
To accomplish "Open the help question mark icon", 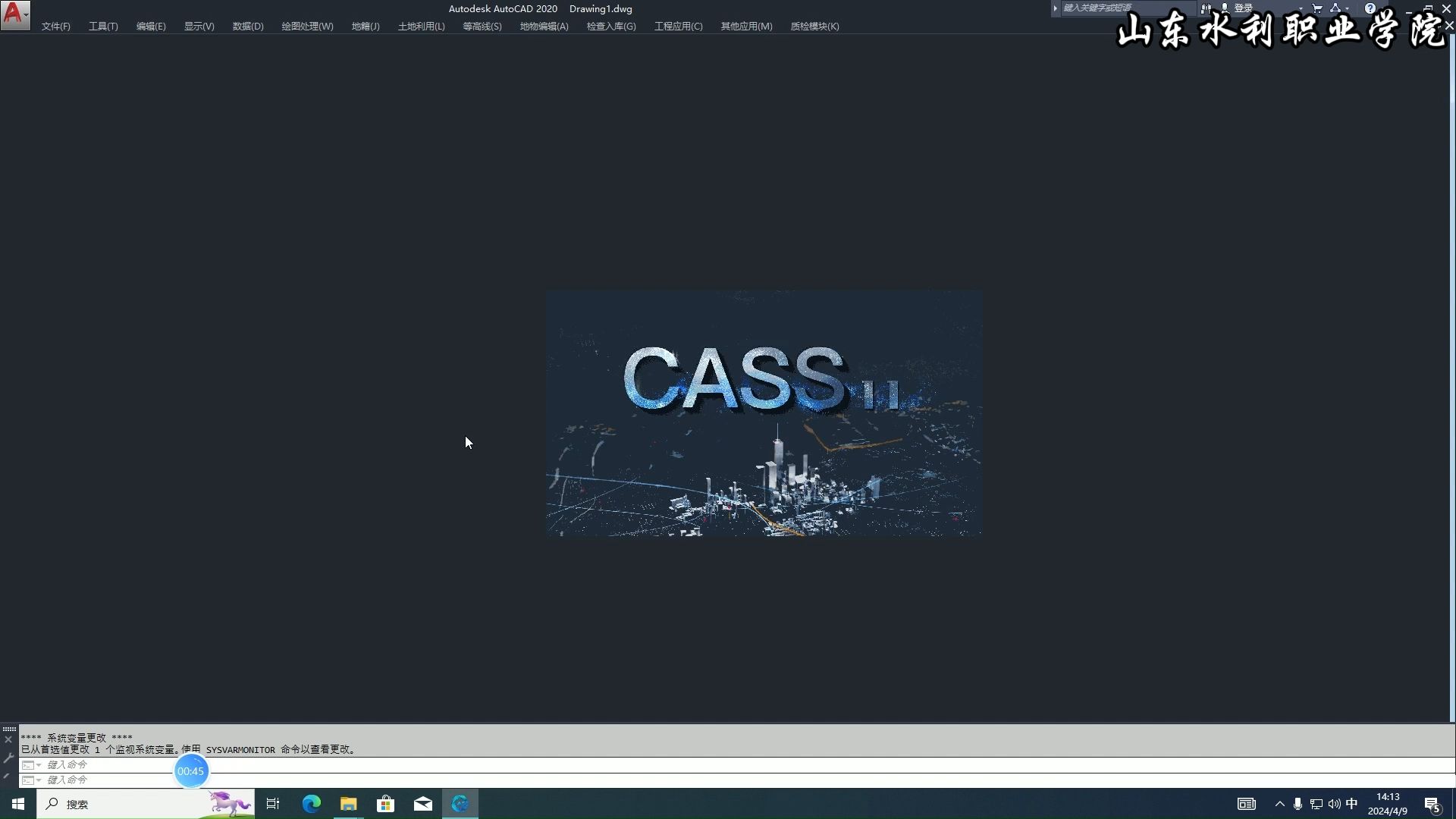I will coord(1370,8).
